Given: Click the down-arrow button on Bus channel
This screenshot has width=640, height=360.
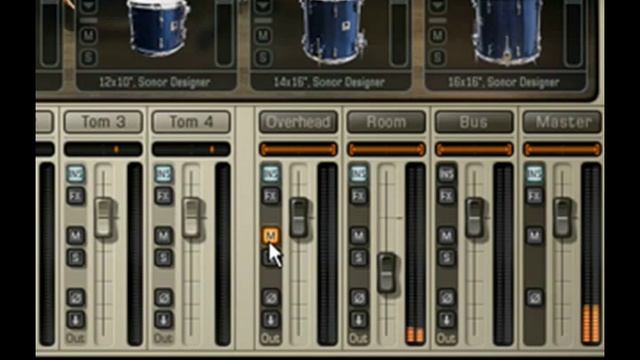Looking at the screenshot, I should [447, 320].
